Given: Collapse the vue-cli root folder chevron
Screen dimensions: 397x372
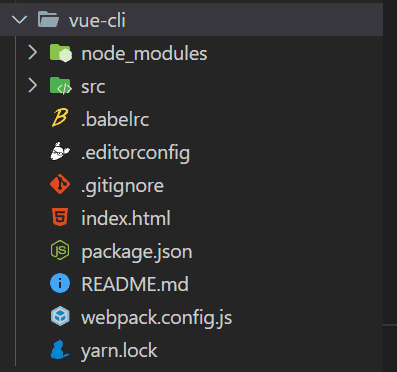Looking at the screenshot, I should coord(19,20).
